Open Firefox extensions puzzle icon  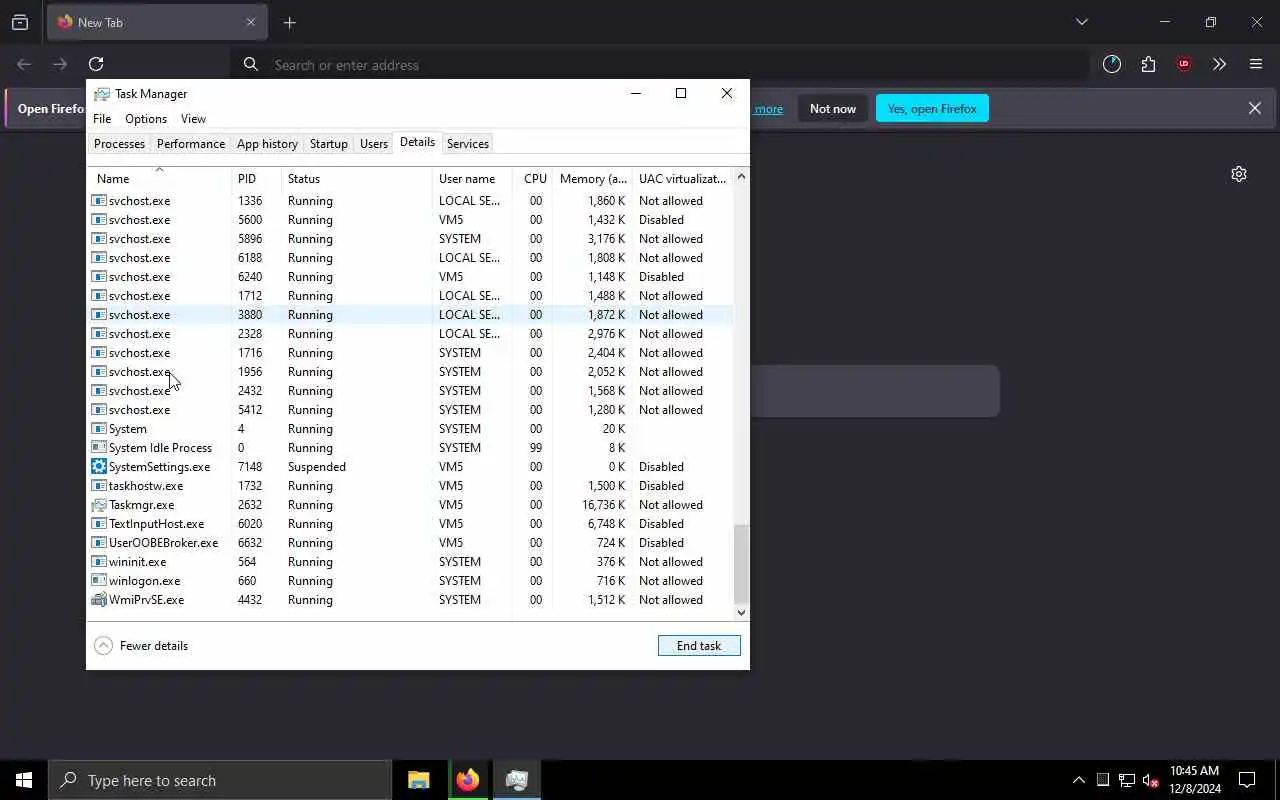point(1148,64)
